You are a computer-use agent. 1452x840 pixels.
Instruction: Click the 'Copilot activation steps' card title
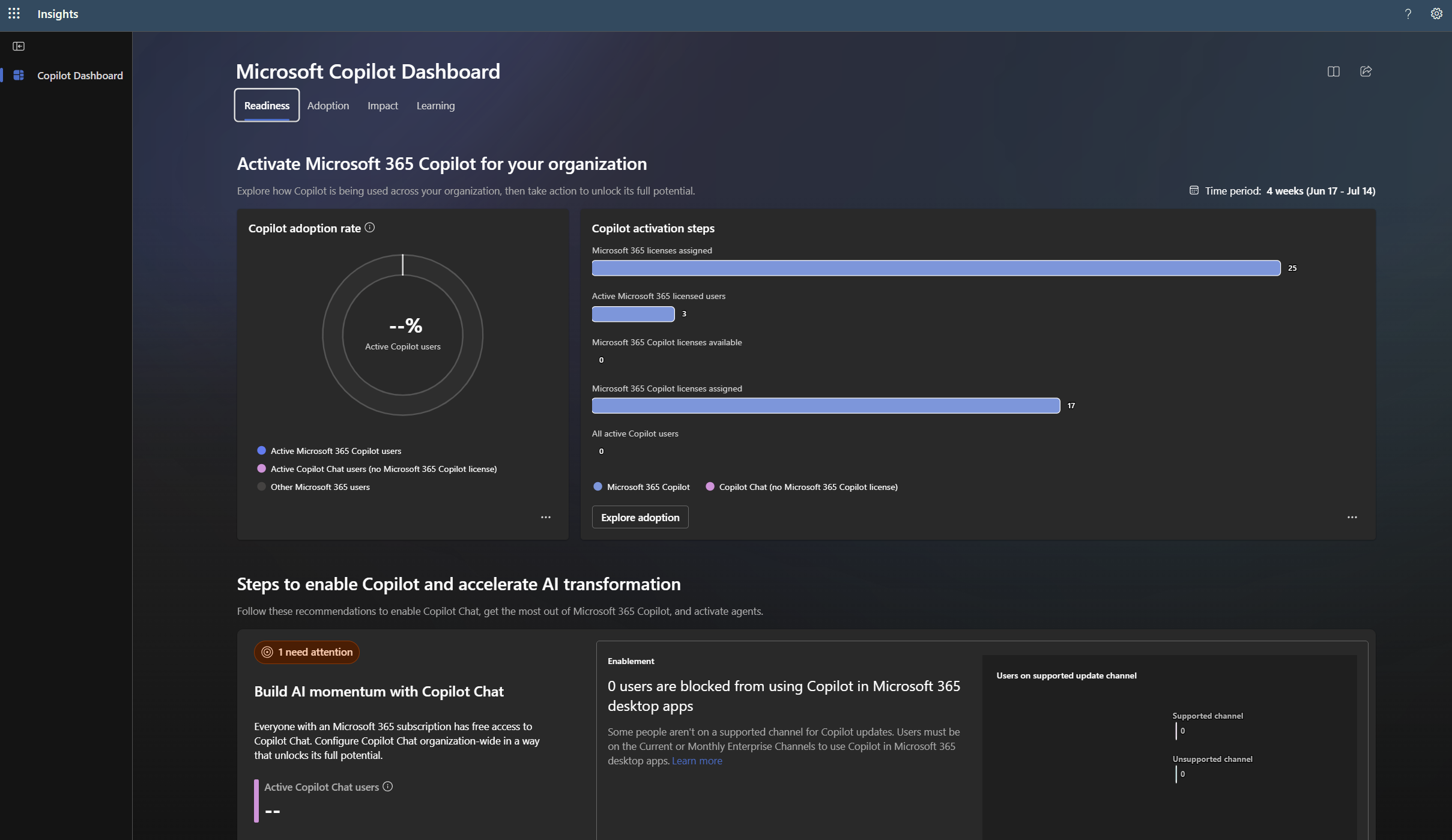(x=653, y=228)
